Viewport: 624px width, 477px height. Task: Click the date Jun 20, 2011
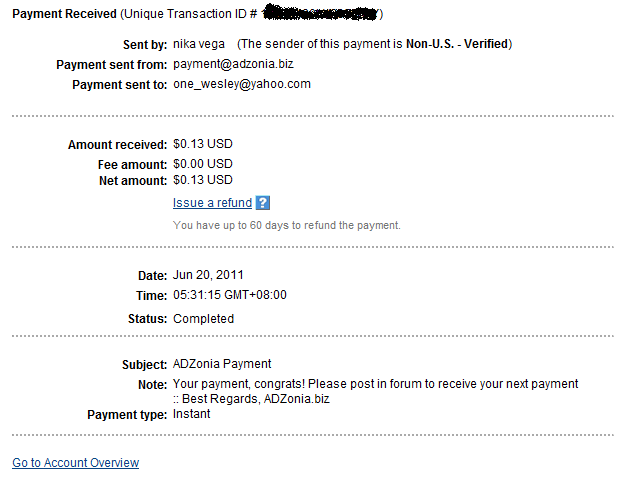pyautogui.click(x=208, y=275)
